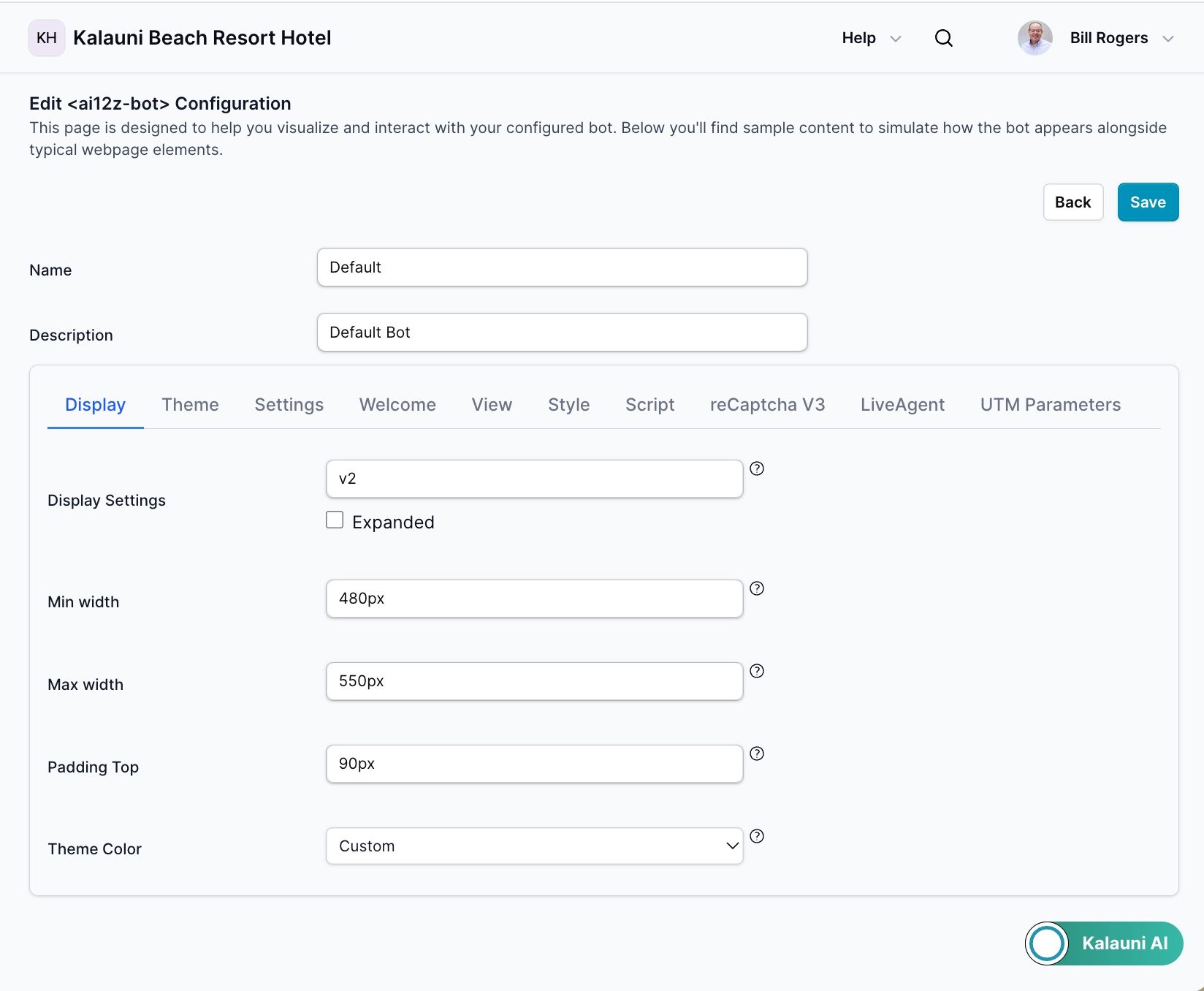Image resolution: width=1204 pixels, height=991 pixels.
Task: Click the Back button
Action: click(1072, 202)
